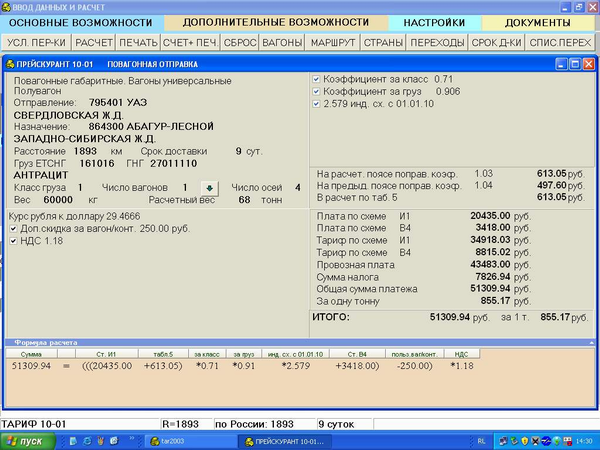This screenshot has width=600, height=450.
Task: Click the ПРЕЙСКУРАНТ 10-01 window title icon
Action: coord(10,64)
